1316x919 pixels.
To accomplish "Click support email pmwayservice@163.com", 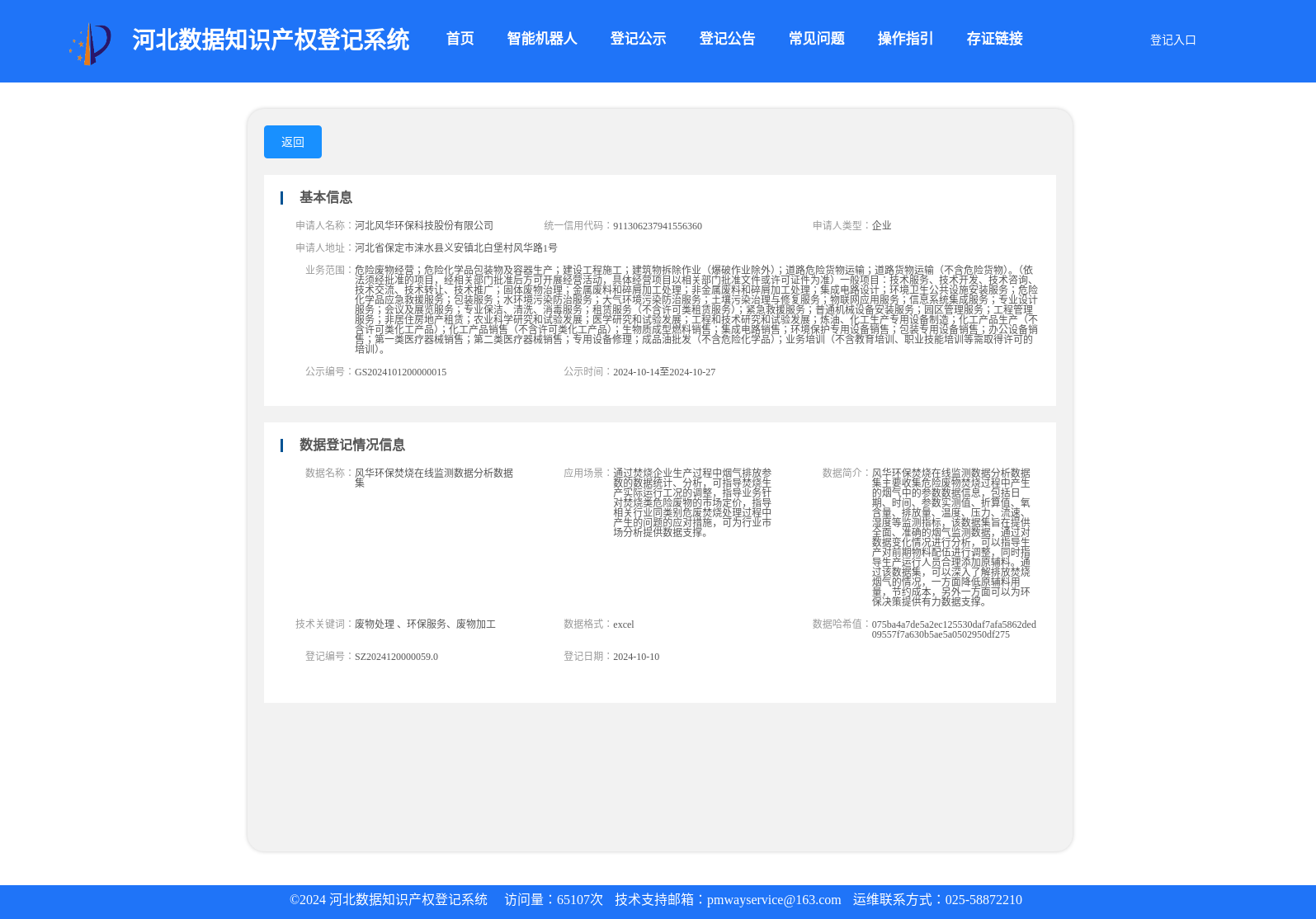I will [774, 900].
